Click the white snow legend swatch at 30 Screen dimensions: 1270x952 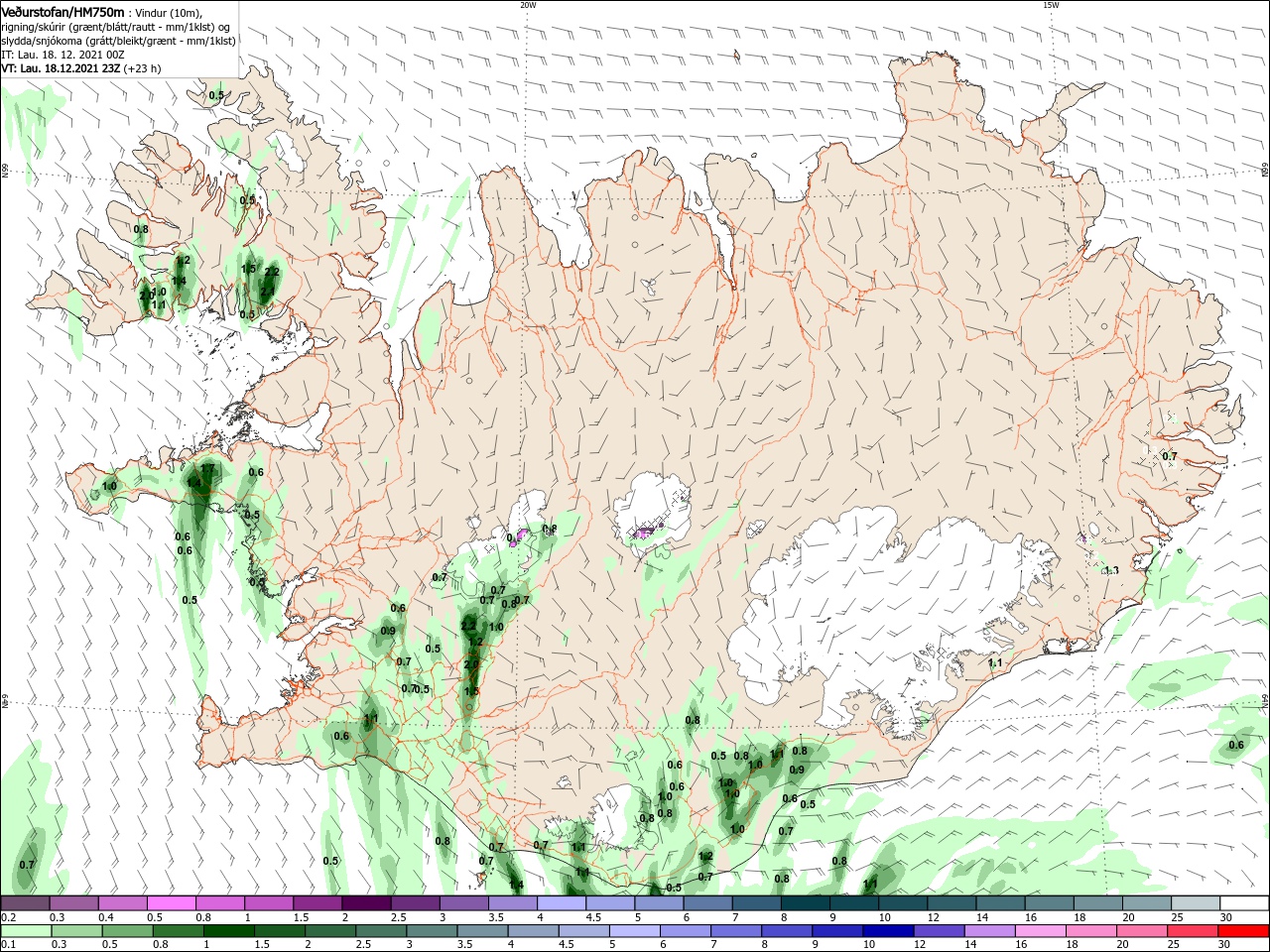coord(1244,903)
